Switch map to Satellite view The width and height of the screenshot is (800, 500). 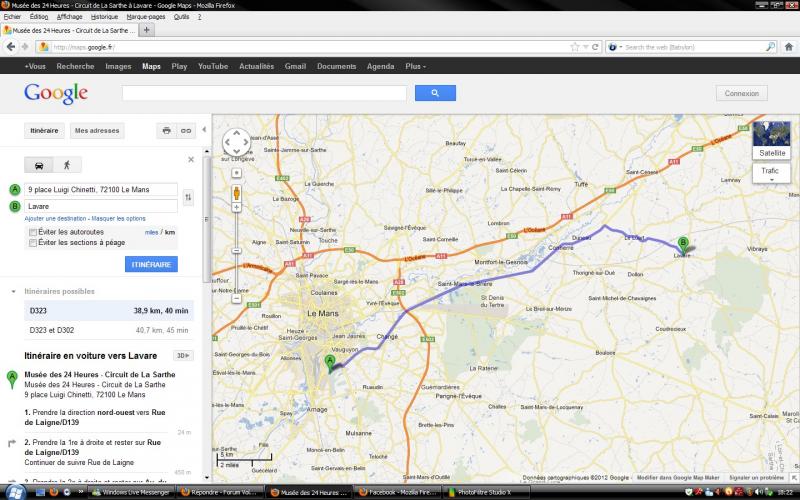[x=771, y=140]
